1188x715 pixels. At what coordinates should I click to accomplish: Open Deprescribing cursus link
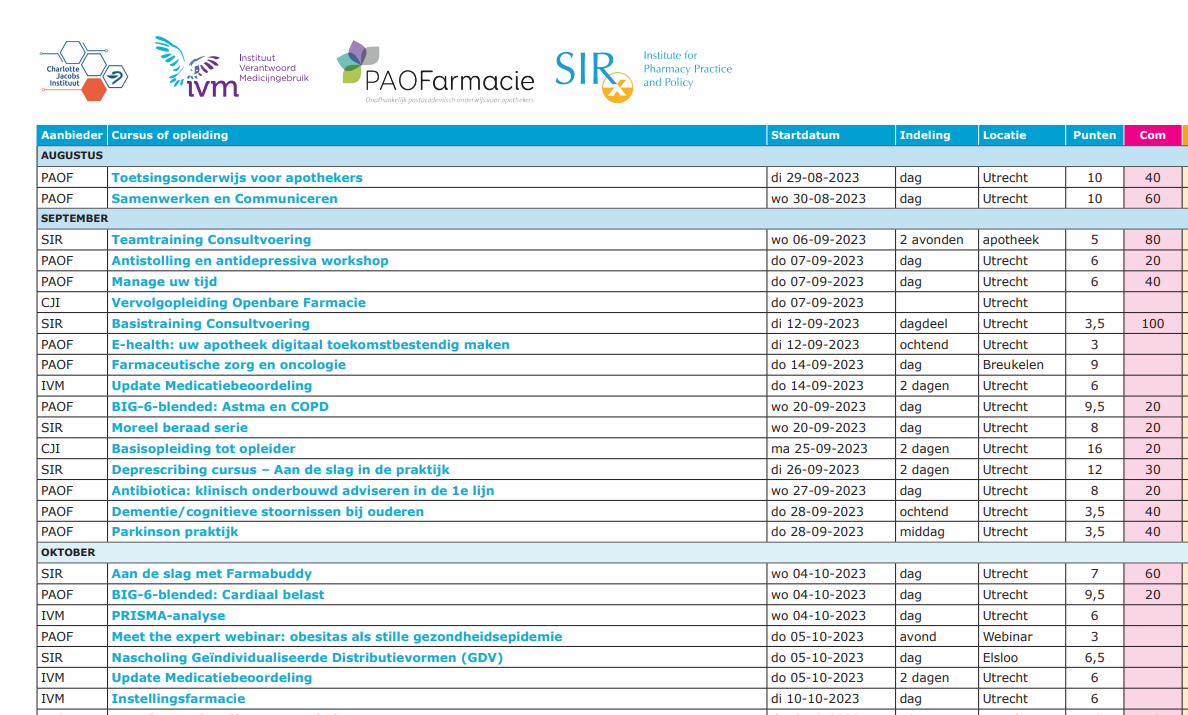pos(280,470)
